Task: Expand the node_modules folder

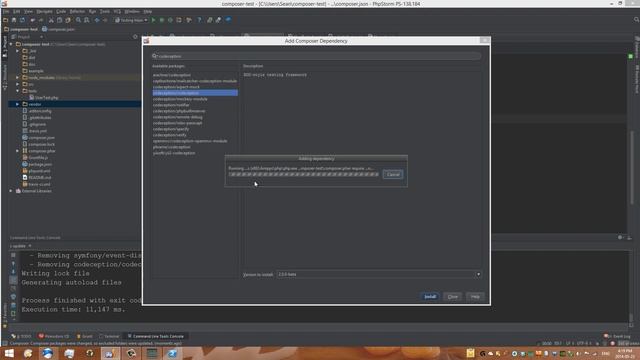Action: pyautogui.click(x=18, y=78)
